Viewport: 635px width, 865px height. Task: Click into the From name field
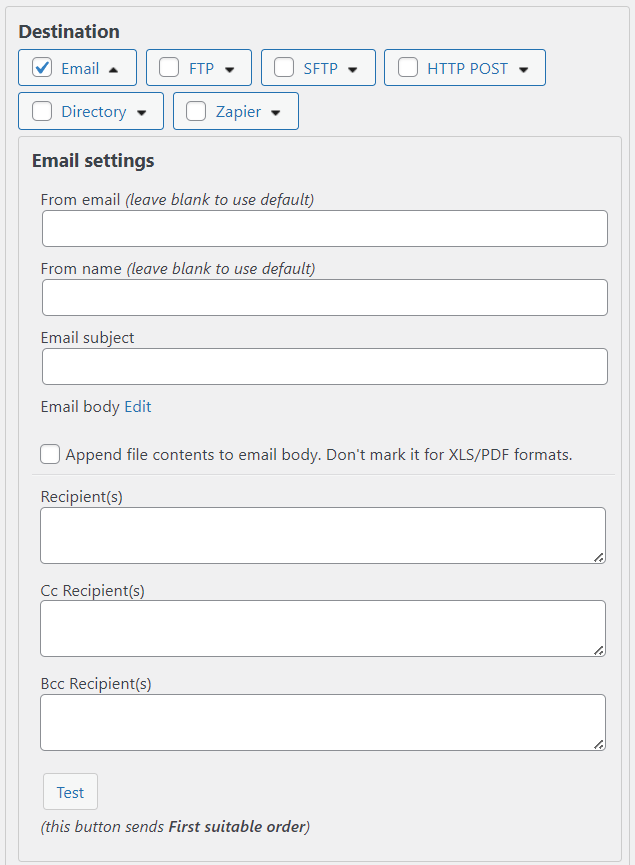click(x=324, y=297)
